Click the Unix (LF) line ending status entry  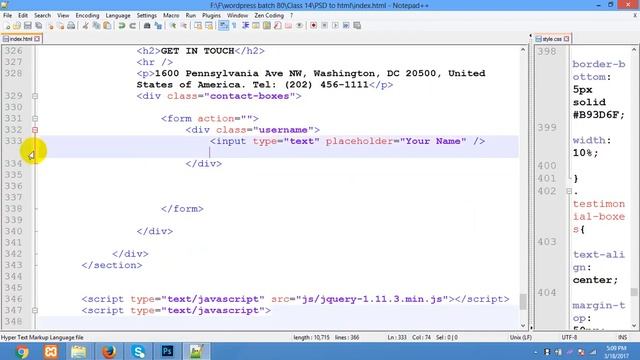(x=520, y=338)
